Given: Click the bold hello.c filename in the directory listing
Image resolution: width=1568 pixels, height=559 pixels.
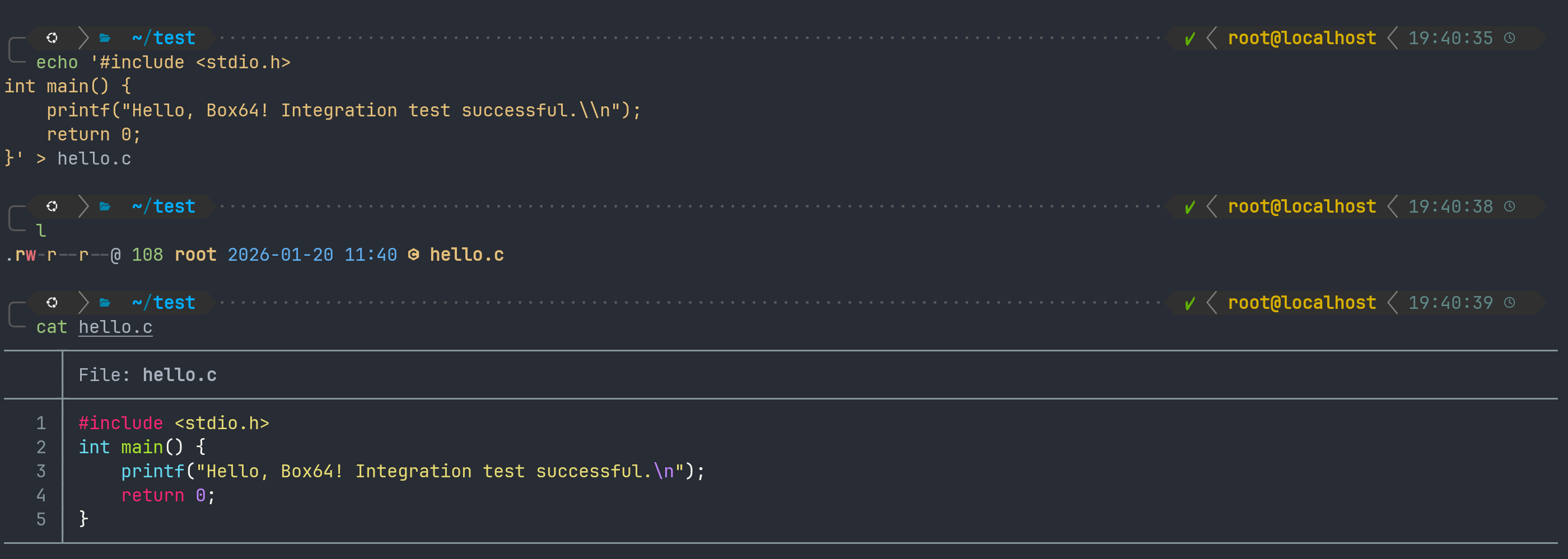Looking at the screenshot, I should point(467,255).
